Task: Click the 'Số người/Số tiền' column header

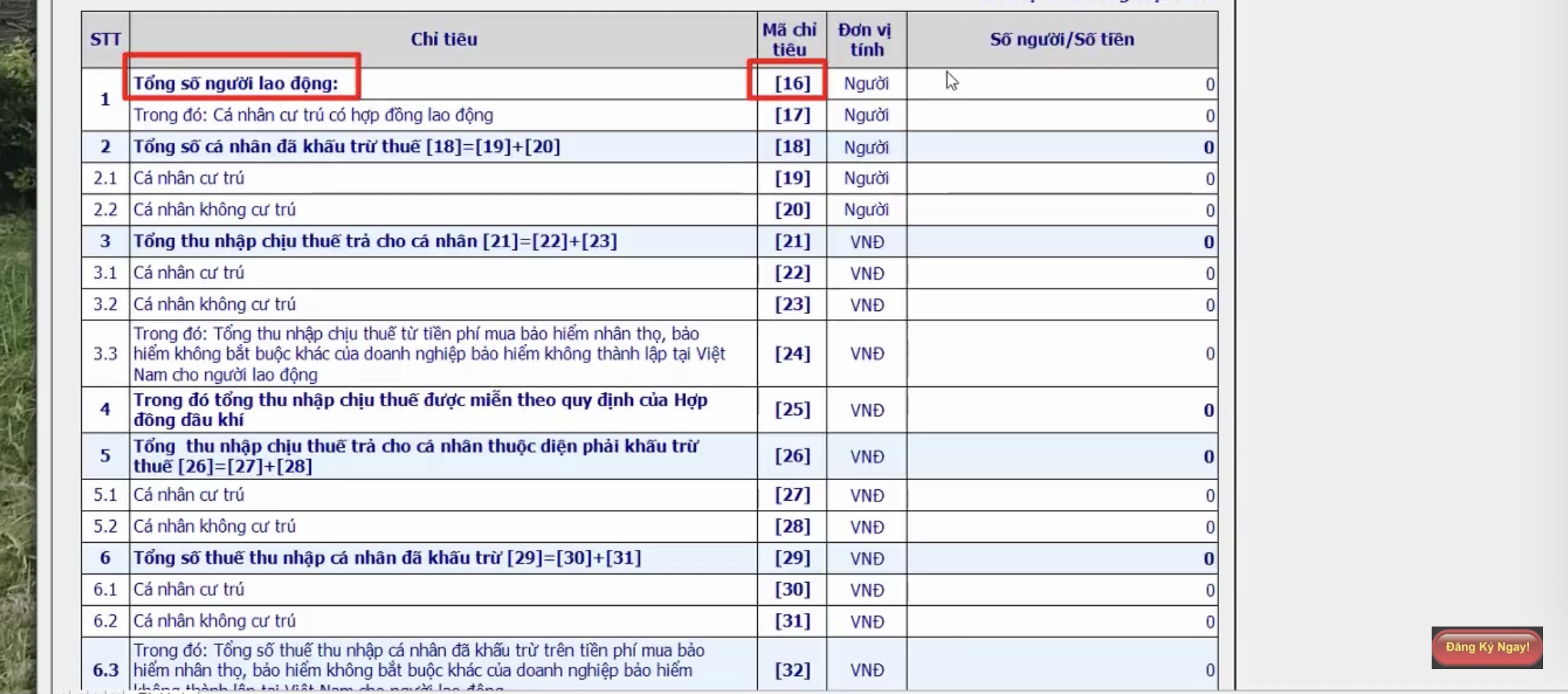Action: pos(1062,40)
